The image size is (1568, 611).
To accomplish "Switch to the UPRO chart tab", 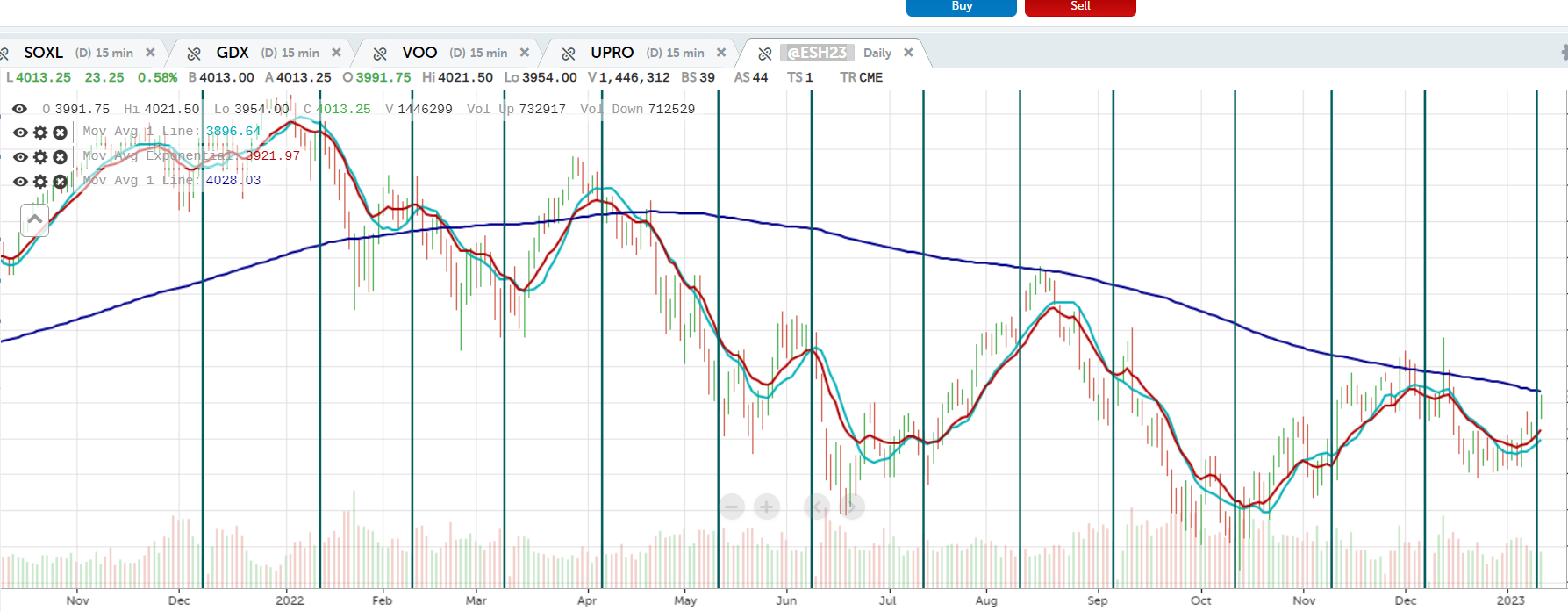I will (x=612, y=53).
